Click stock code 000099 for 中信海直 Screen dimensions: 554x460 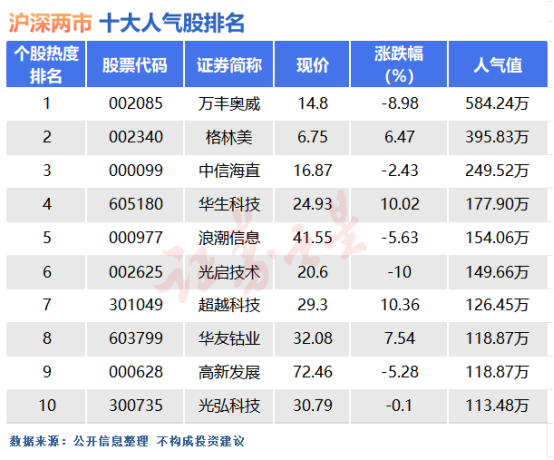[x=136, y=170]
